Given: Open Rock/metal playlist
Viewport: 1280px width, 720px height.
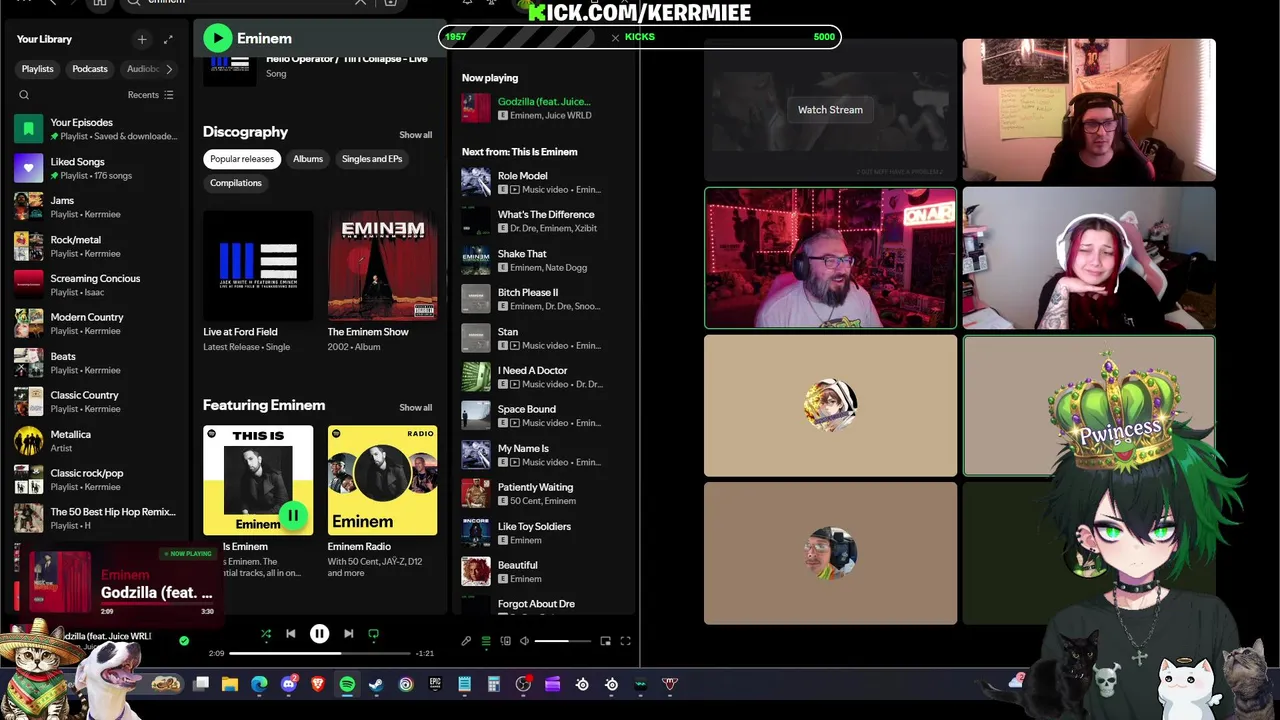Looking at the screenshot, I should coord(97,246).
